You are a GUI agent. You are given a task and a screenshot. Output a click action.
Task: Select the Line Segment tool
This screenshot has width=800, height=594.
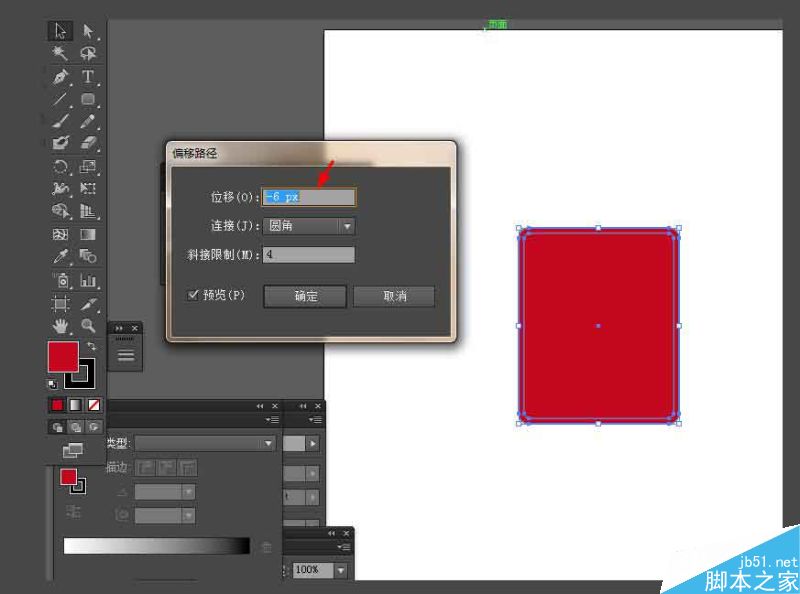pyautogui.click(x=60, y=98)
